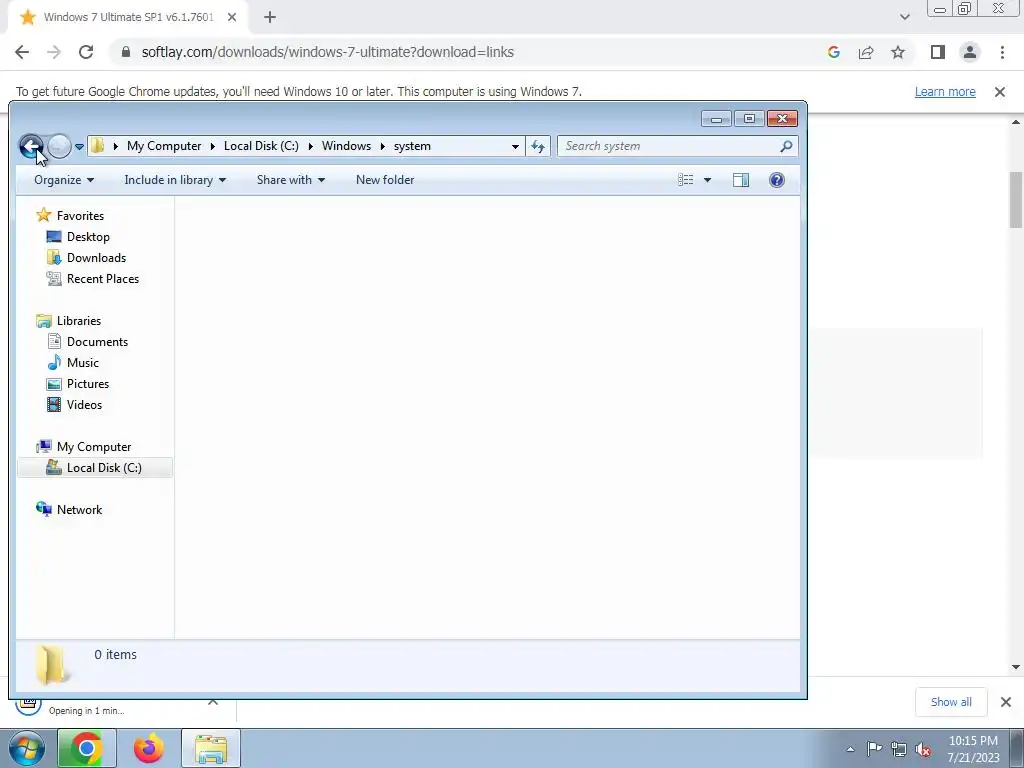The width and height of the screenshot is (1024, 768).
Task: Click the Google icon in Chrome's toolbar
Action: [833, 52]
